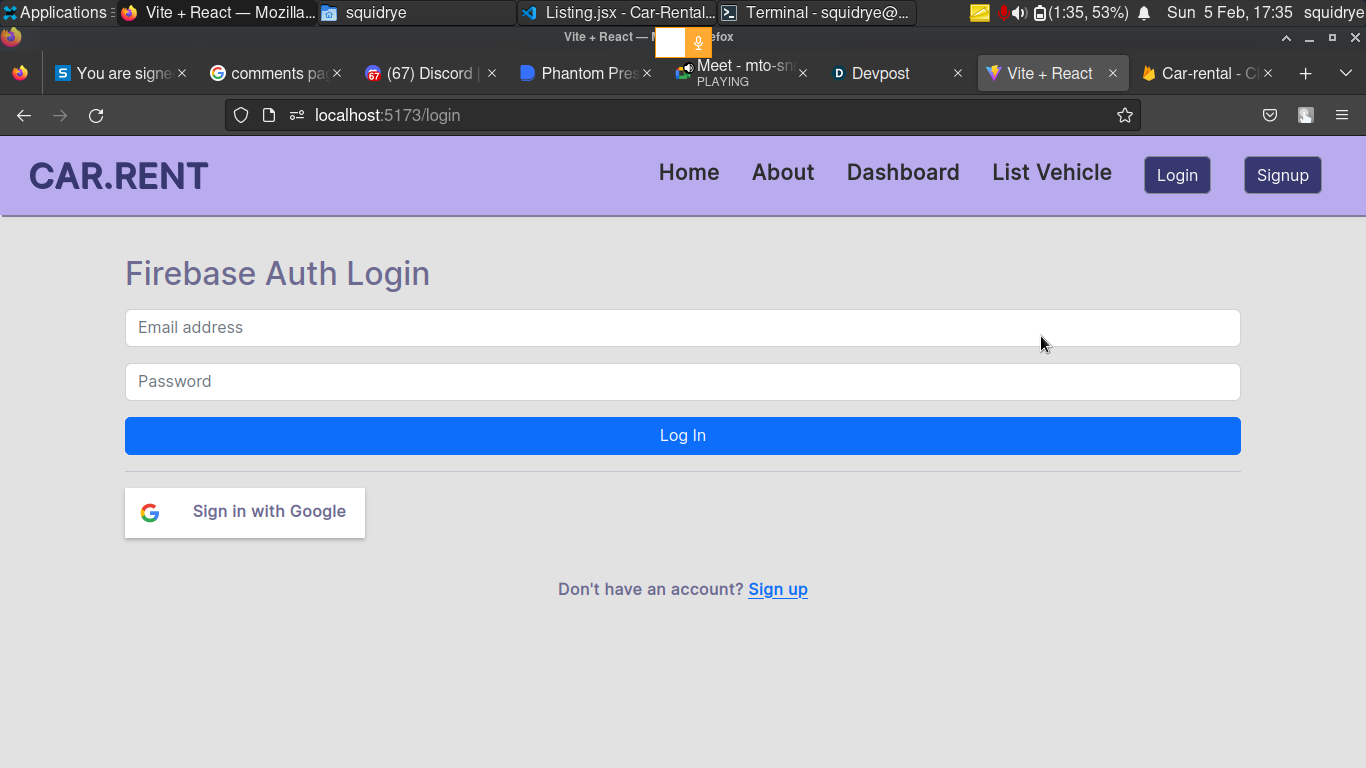Close the Vite + React tab
The width and height of the screenshot is (1366, 768).
tap(1113, 73)
